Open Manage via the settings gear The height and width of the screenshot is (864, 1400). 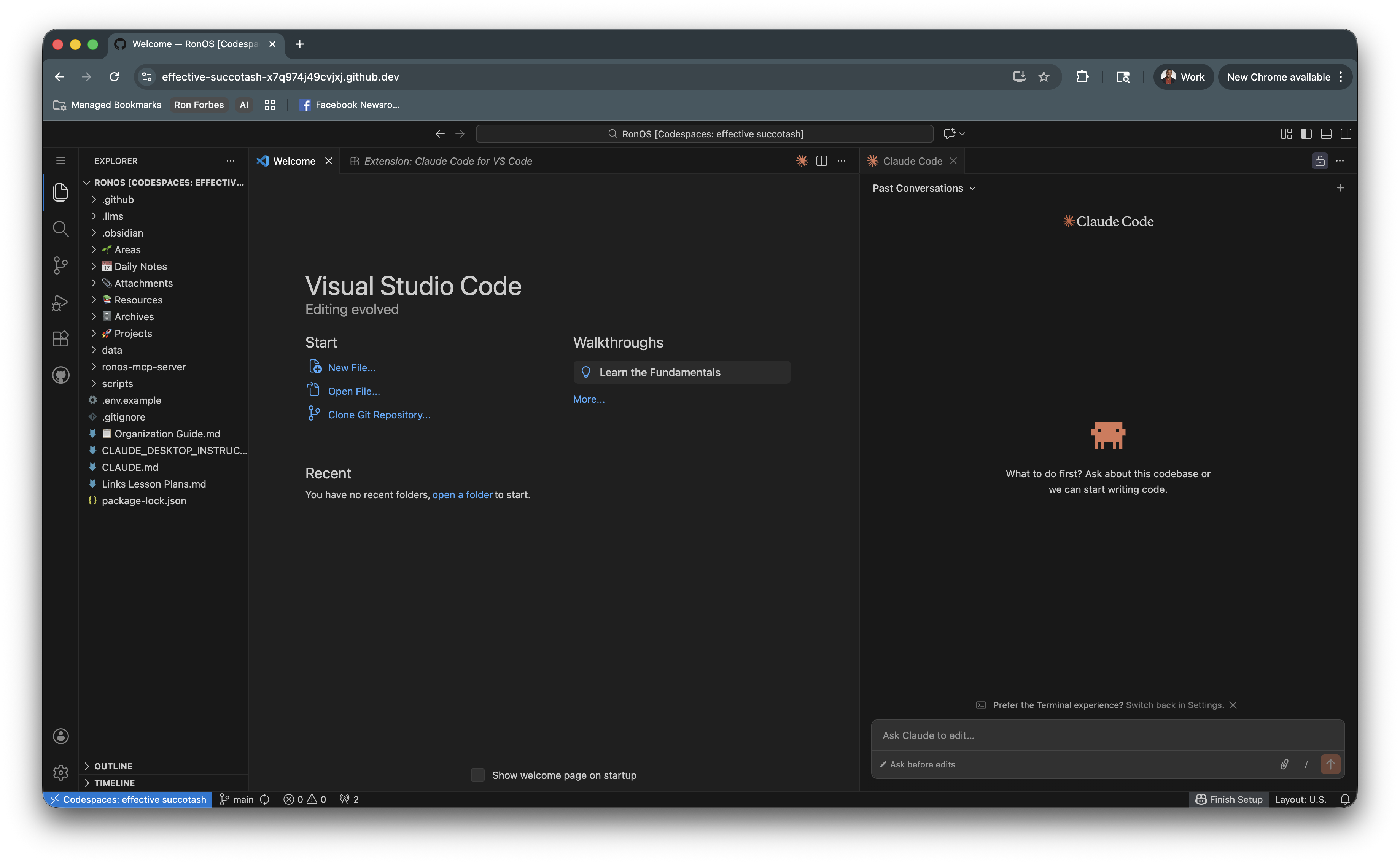tap(60, 772)
